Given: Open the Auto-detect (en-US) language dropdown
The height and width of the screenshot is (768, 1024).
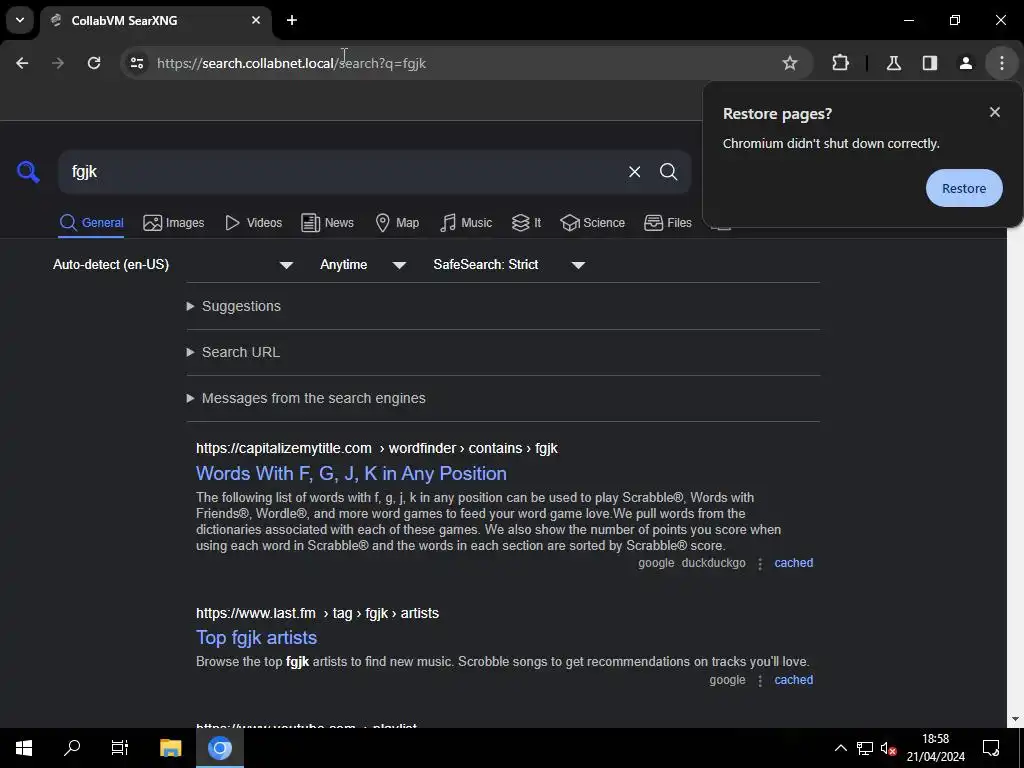Looking at the screenshot, I should [172, 264].
